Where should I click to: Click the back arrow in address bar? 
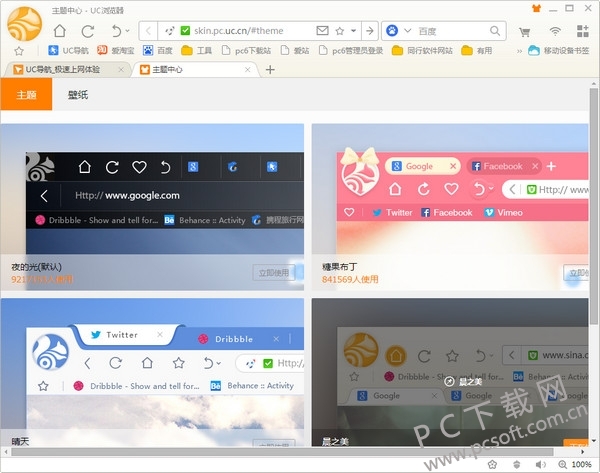[148, 31]
